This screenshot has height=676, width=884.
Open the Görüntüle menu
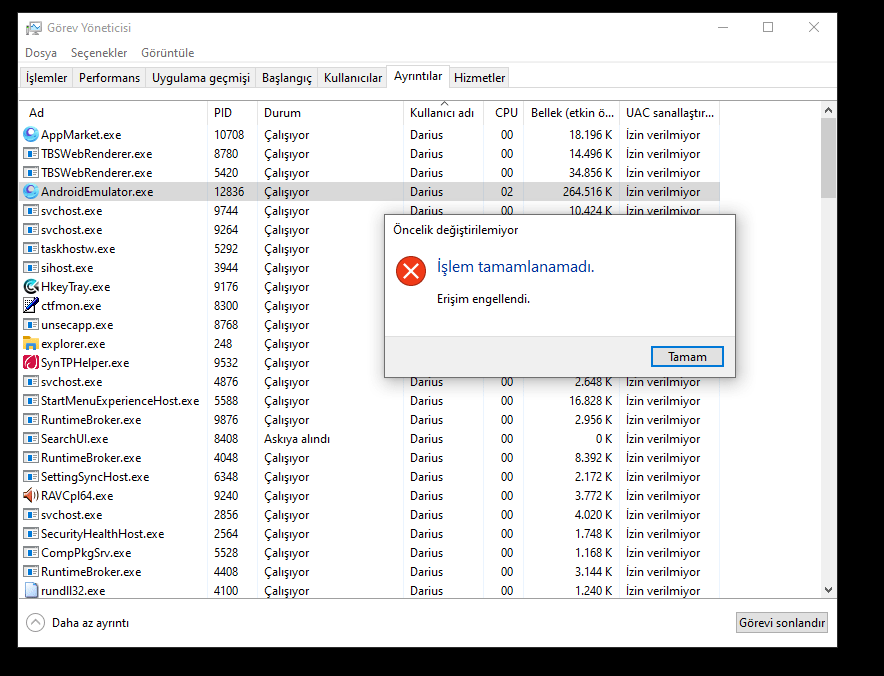pyautogui.click(x=167, y=53)
